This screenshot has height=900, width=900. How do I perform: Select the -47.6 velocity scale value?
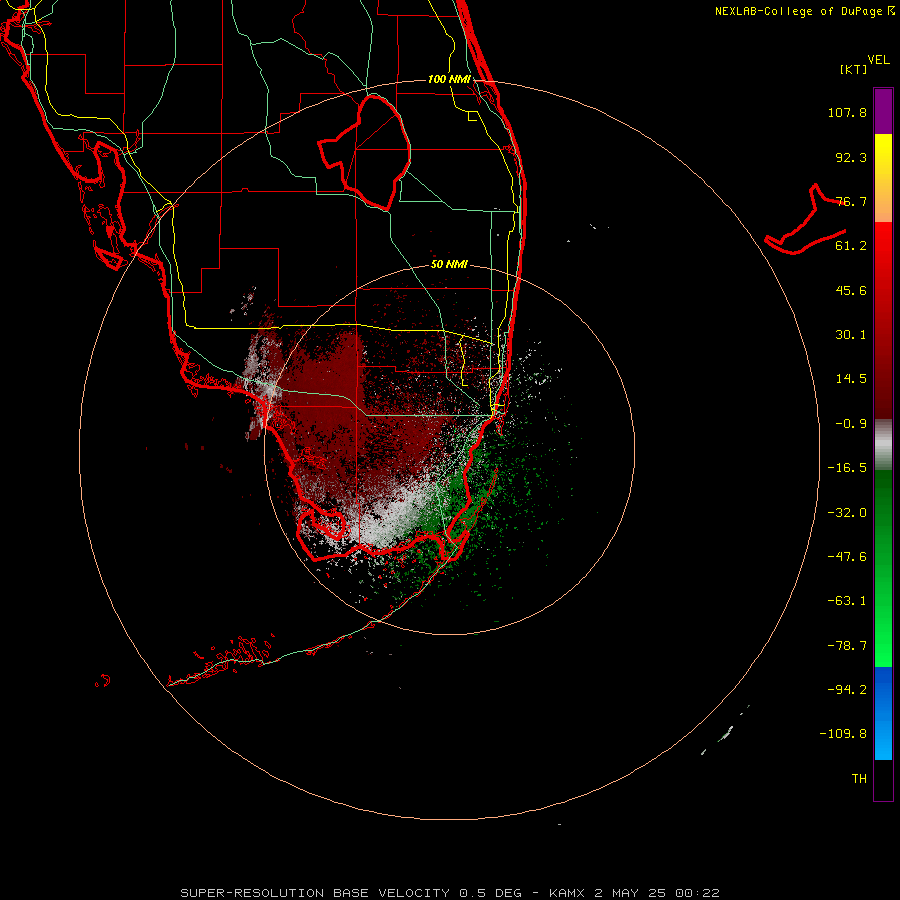[847, 557]
